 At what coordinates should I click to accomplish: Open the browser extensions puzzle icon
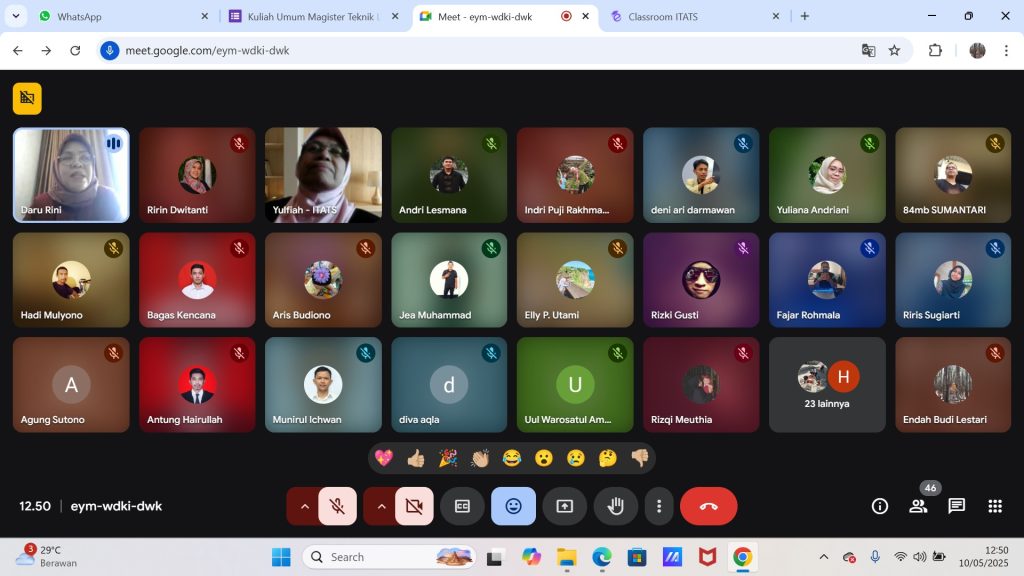tap(935, 50)
